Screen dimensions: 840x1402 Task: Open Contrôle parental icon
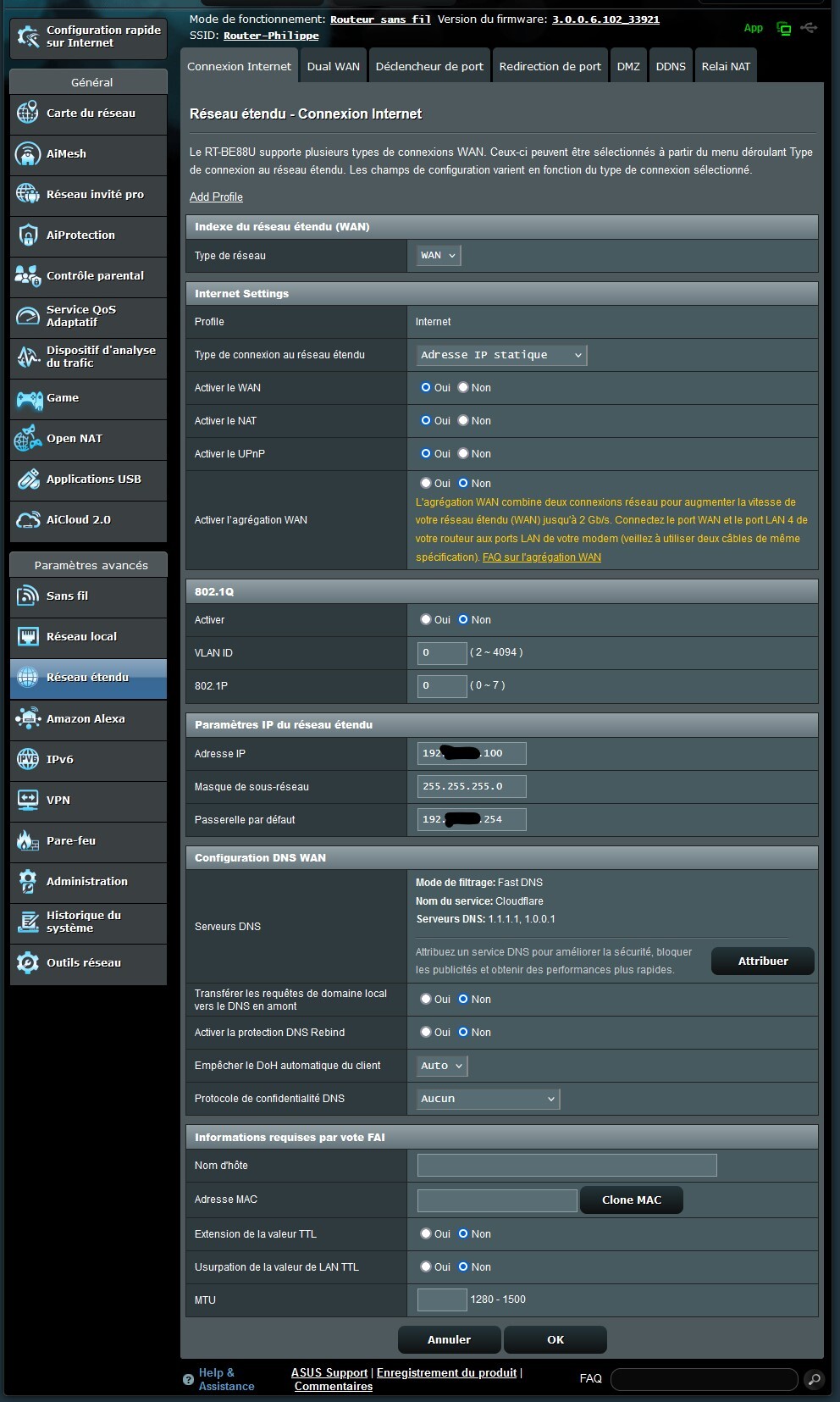pos(28,275)
